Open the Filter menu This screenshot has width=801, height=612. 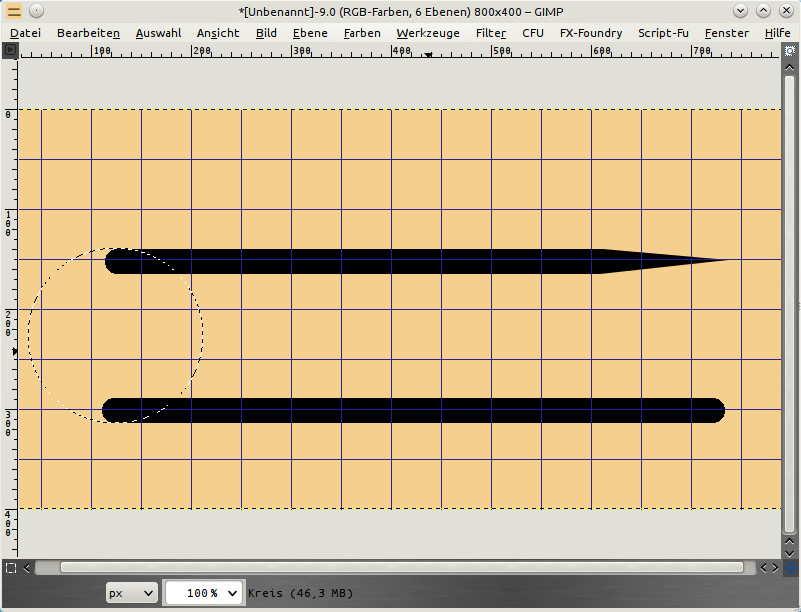click(x=490, y=33)
